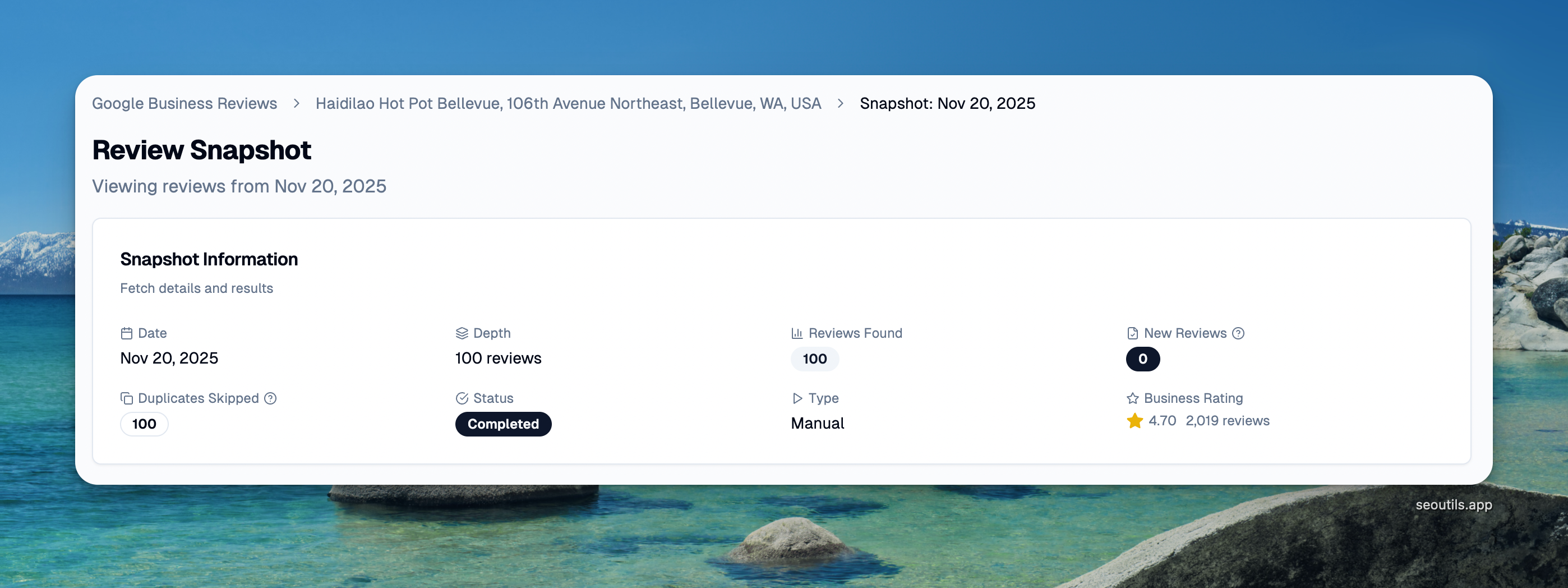
Task: Click the help icon next to New Reviews
Action: point(1238,333)
